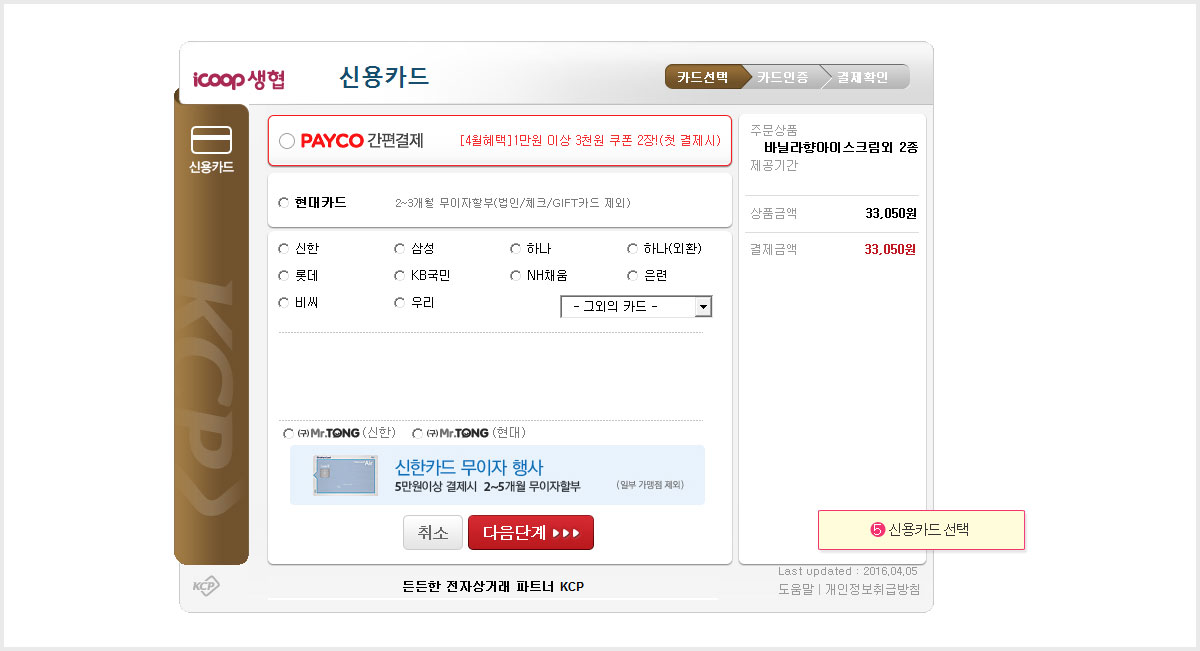Select 신한 card radio button
Viewport: 1200px width, 651px height.
point(283,249)
